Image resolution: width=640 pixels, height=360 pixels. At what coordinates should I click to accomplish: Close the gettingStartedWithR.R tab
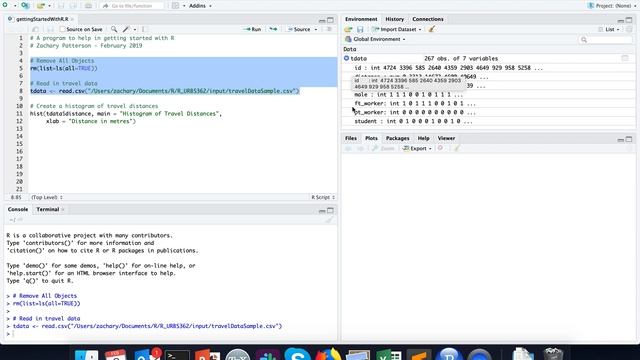[x=72, y=19]
